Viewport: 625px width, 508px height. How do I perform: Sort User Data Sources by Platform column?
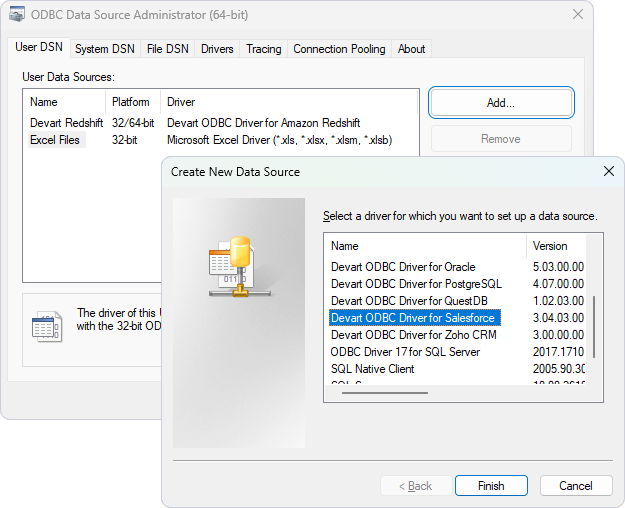tap(133, 102)
